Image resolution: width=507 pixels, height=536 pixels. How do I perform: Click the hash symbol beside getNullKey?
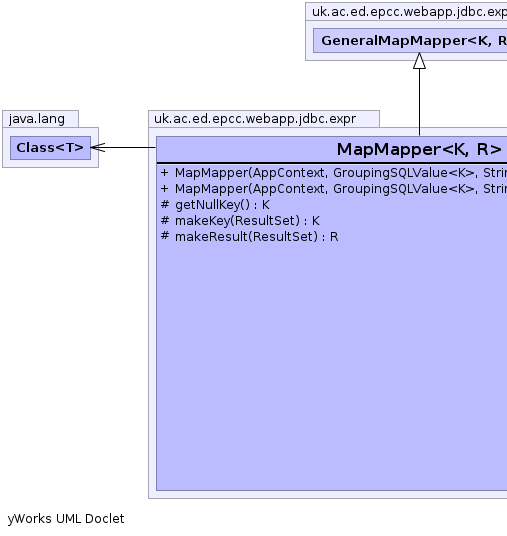tap(165, 204)
